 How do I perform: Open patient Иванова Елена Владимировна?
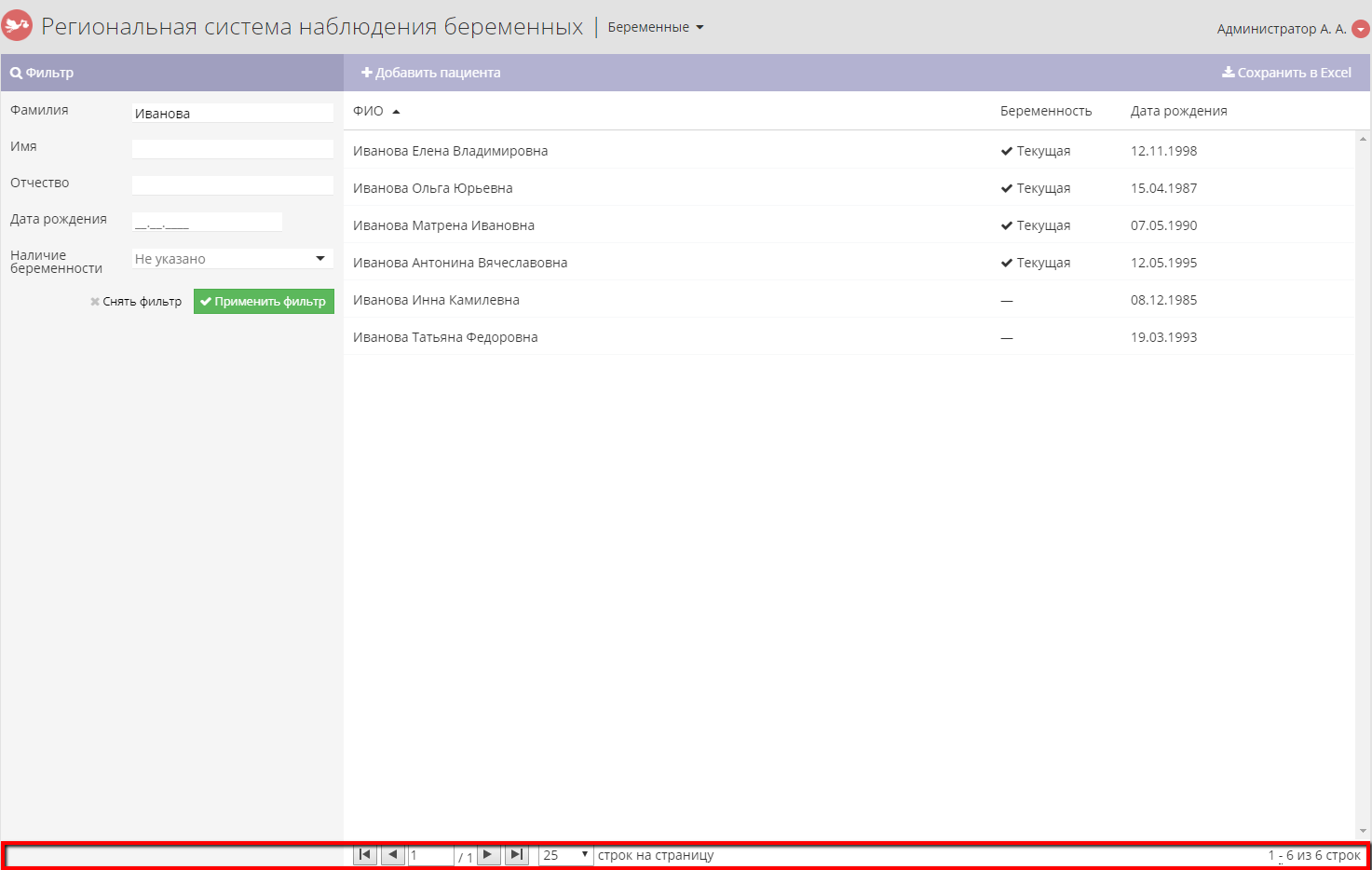[x=450, y=151]
